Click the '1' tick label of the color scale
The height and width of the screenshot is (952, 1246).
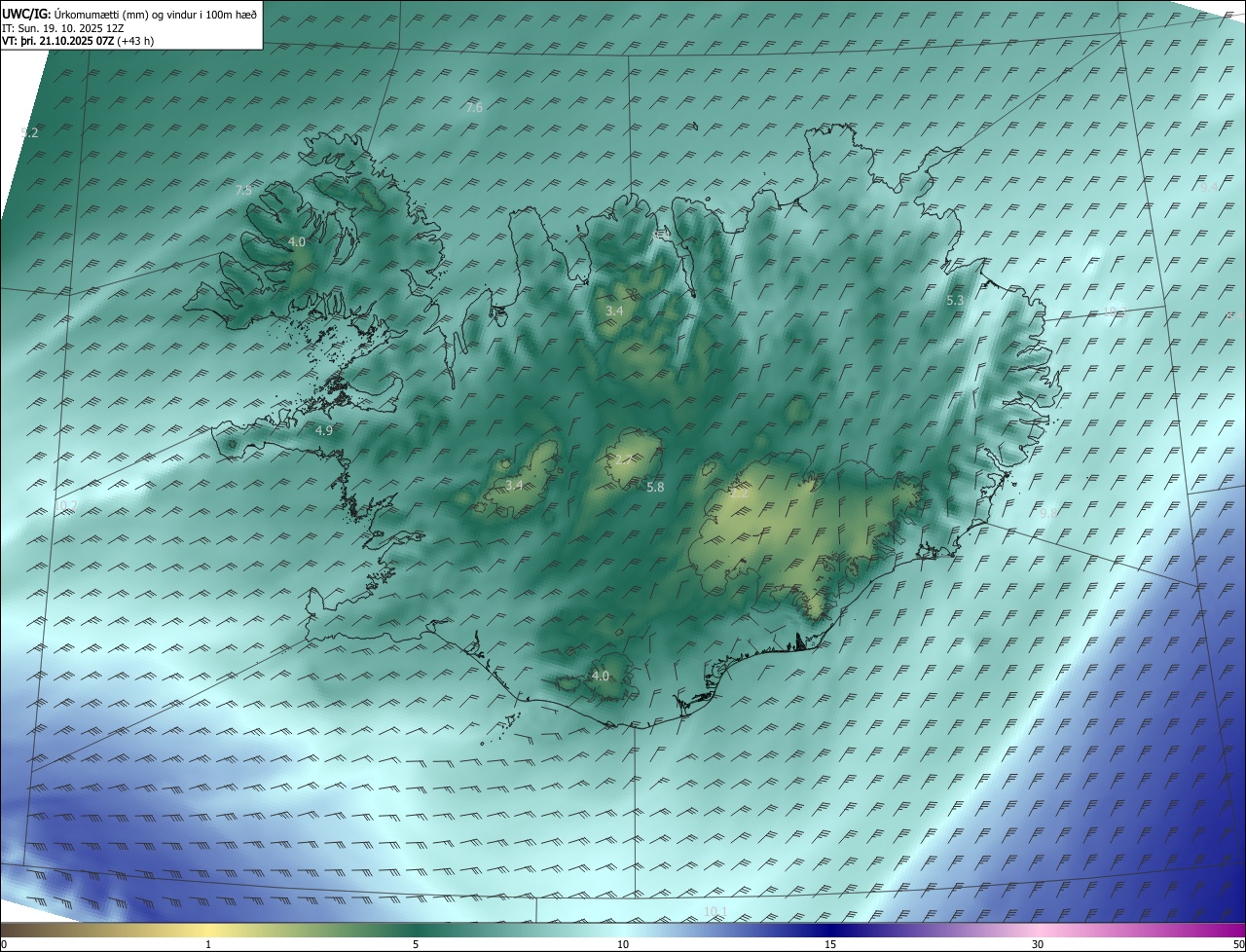(208, 944)
